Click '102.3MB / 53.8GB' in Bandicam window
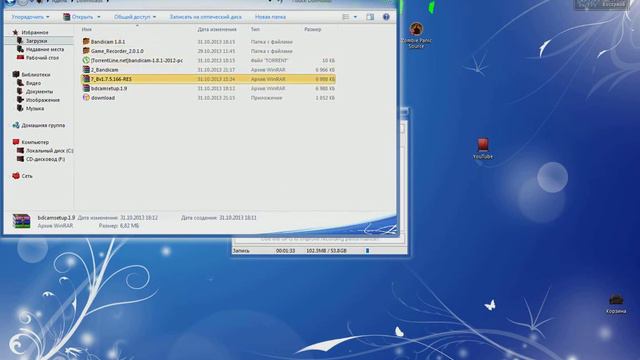 click(x=327, y=251)
